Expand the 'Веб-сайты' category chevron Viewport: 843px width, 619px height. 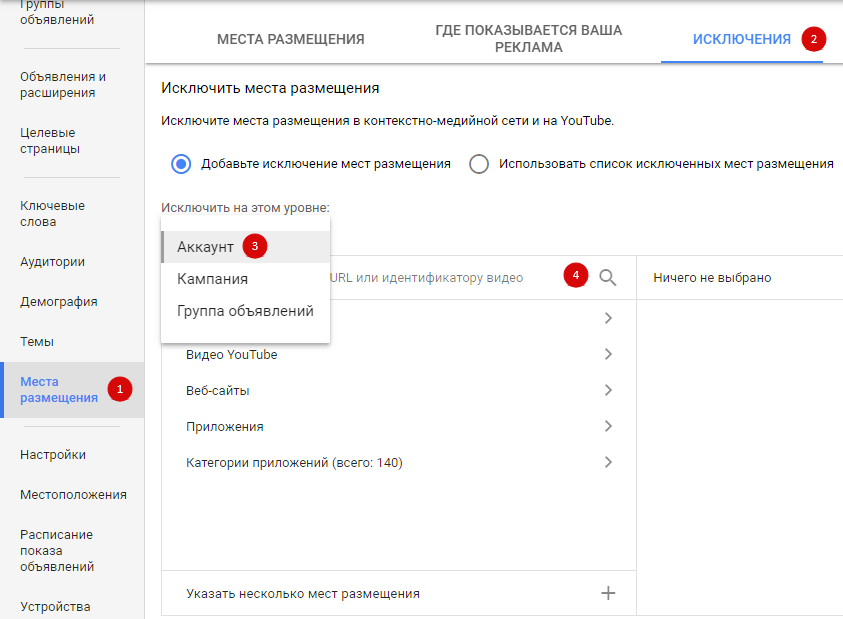pyautogui.click(x=608, y=391)
